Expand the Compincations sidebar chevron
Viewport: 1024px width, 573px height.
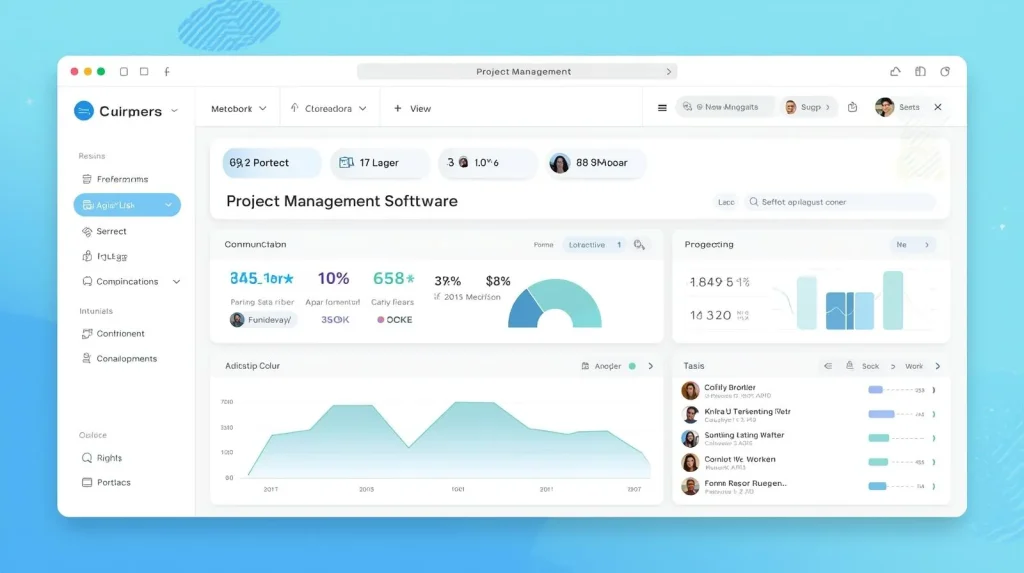176,282
